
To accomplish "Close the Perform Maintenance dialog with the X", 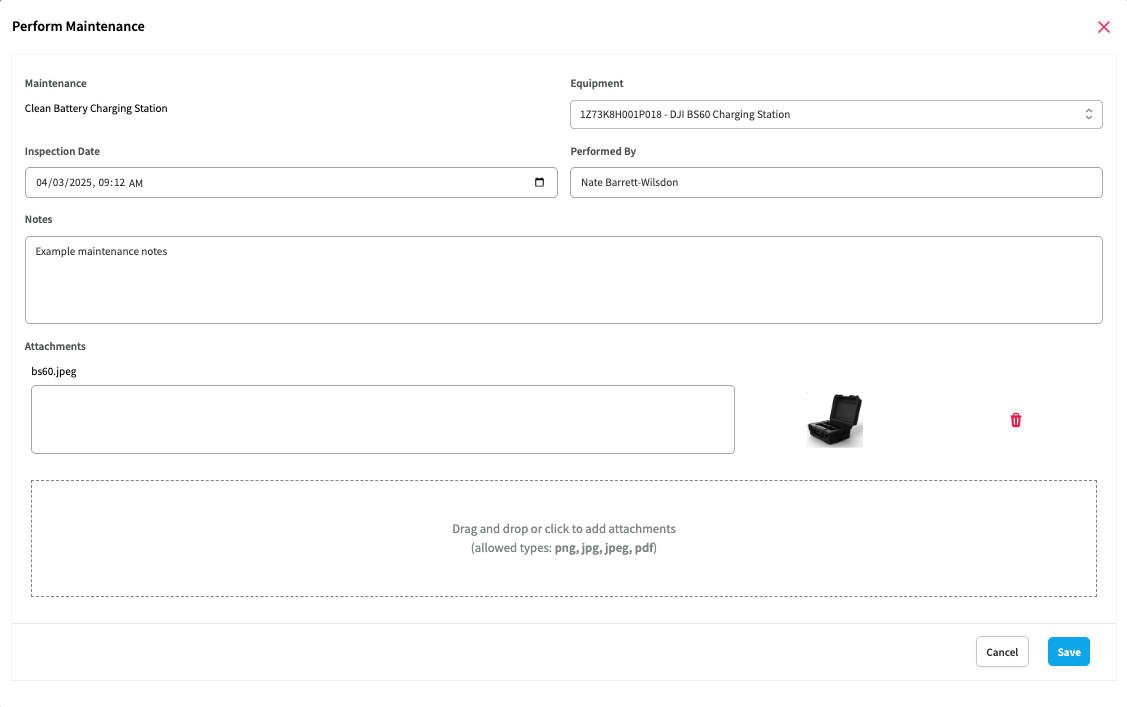I will 1104,27.
